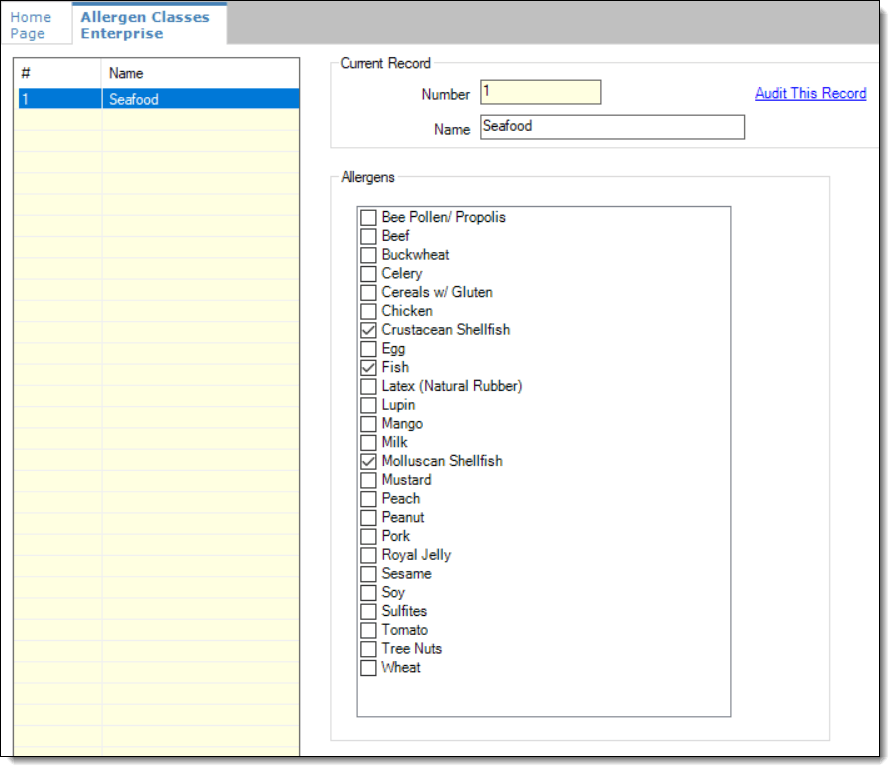Viewport: 895px width, 772px height.
Task: Click the Name column header
Action: [200, 73]
